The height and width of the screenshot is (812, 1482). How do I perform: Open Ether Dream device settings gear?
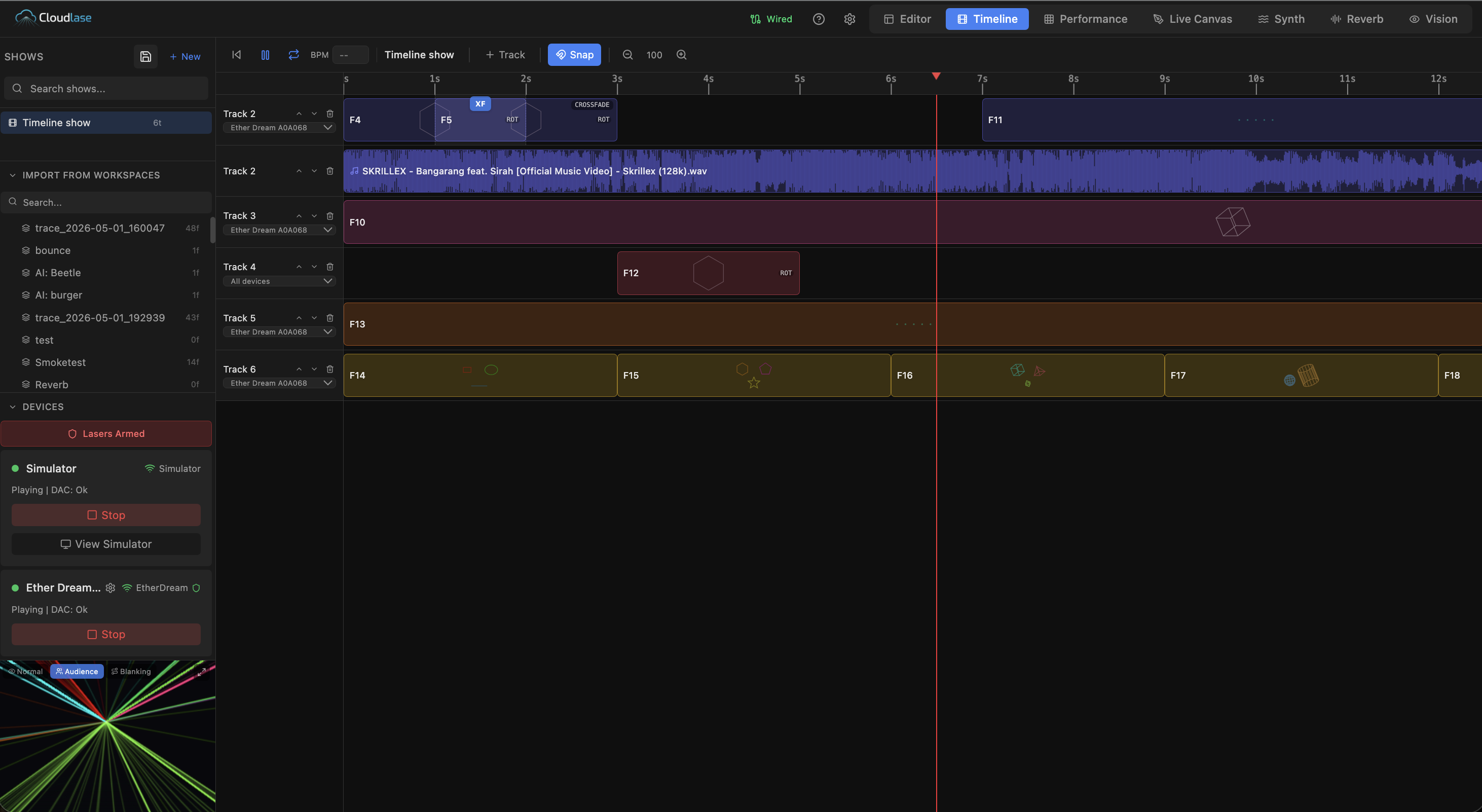(x=110, y=587)
